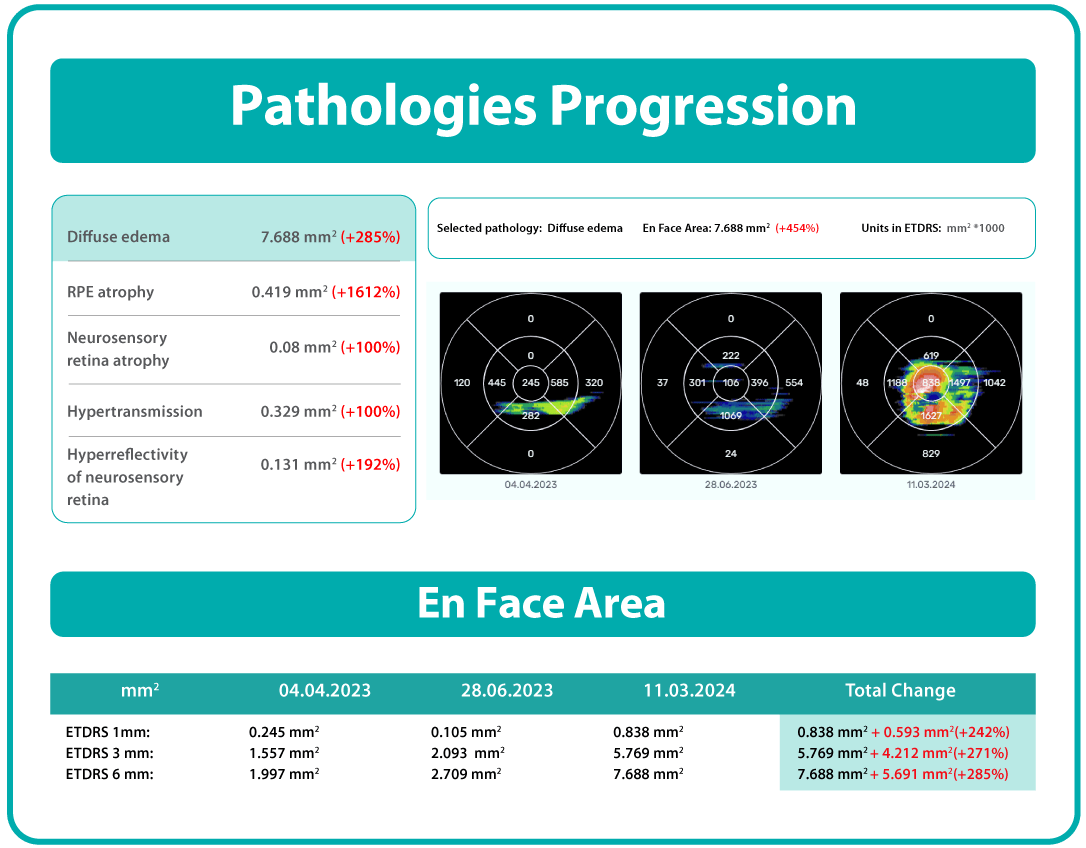
Task: Click the En Face Area 7.688 mm² summary
Action: pos(706,228)
